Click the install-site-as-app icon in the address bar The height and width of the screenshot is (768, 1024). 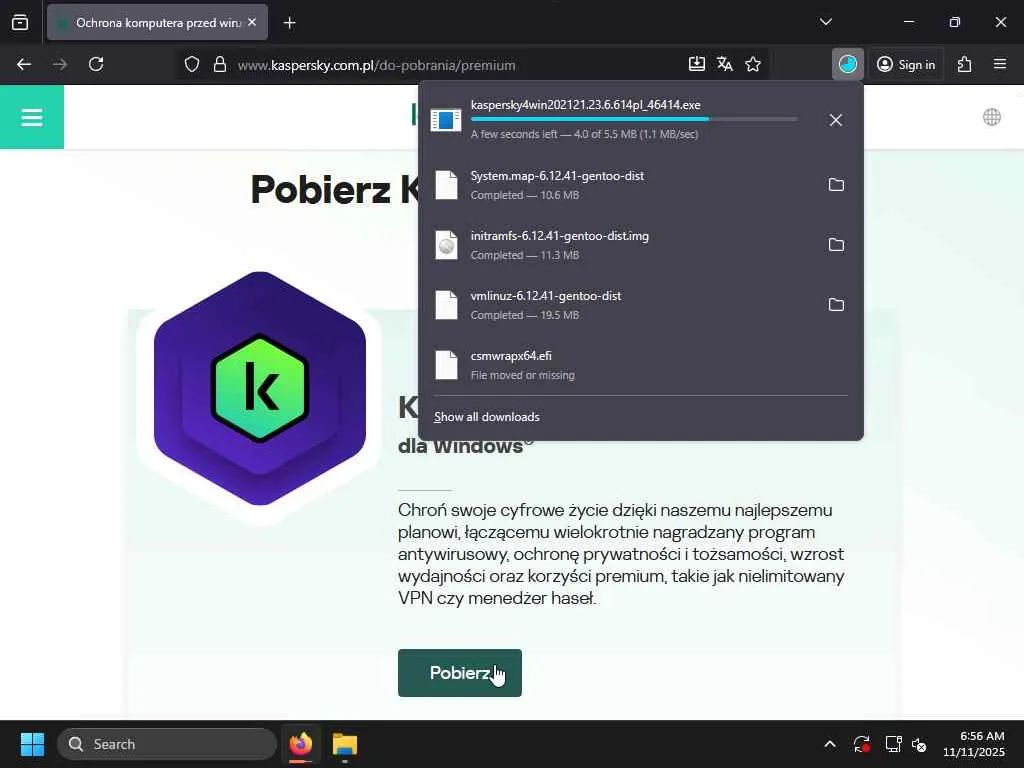pyautogui.click(x=697, y=64)
